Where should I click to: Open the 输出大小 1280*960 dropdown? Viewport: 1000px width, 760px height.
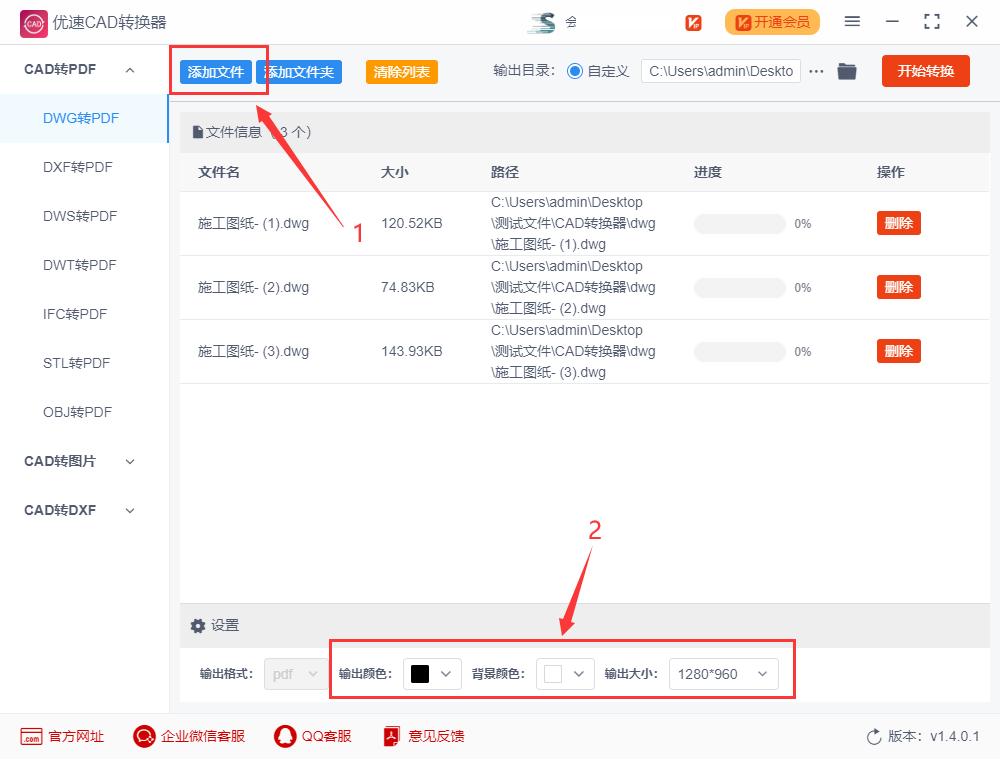pos(724,674)
